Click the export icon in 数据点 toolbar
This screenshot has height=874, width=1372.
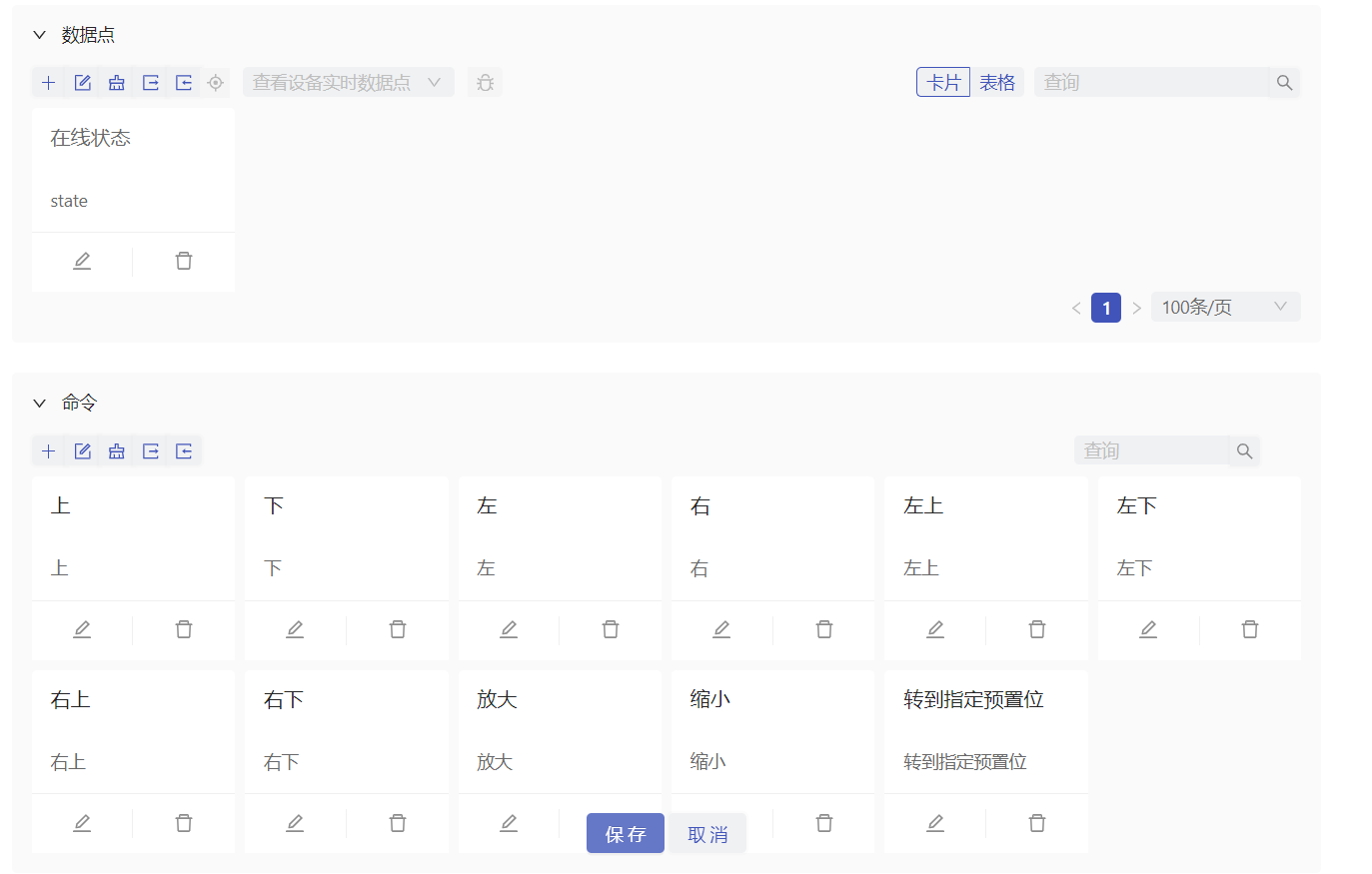pyautogui.click(x=151, y=83)
